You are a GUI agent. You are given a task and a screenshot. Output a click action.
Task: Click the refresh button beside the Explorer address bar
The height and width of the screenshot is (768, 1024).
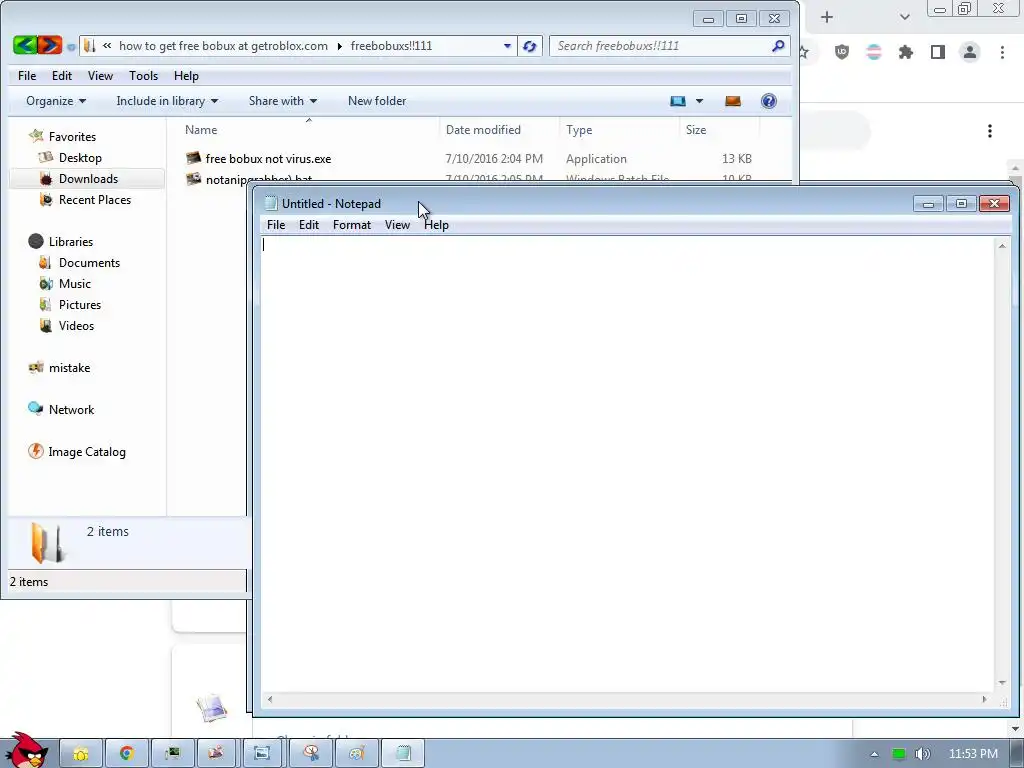tap(530, 46)
